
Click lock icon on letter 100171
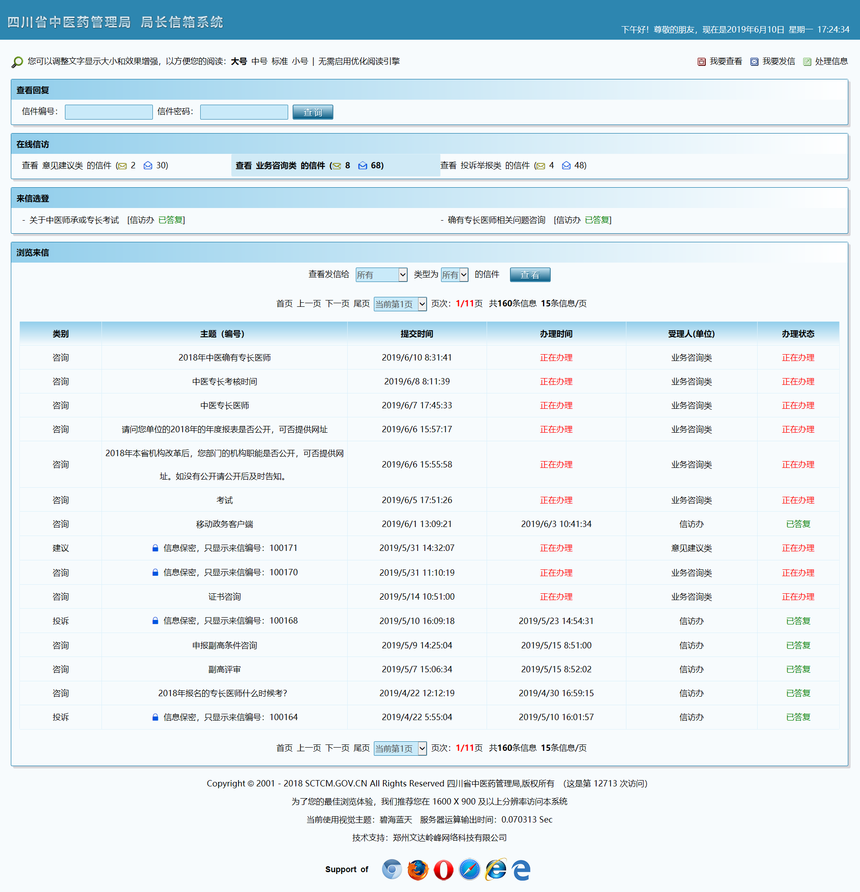coord(155,548)
